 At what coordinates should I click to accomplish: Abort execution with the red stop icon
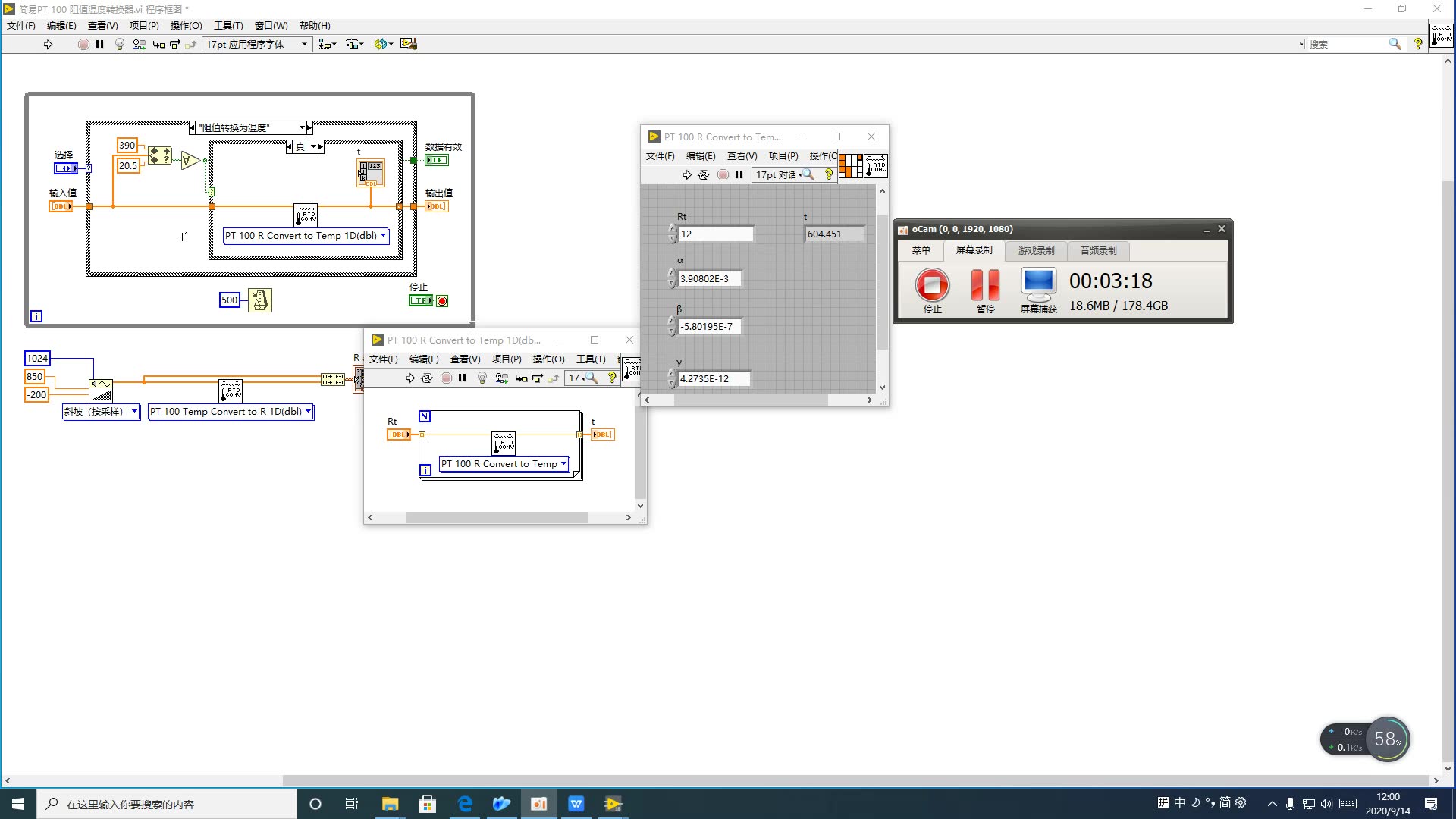coord(83,44)
